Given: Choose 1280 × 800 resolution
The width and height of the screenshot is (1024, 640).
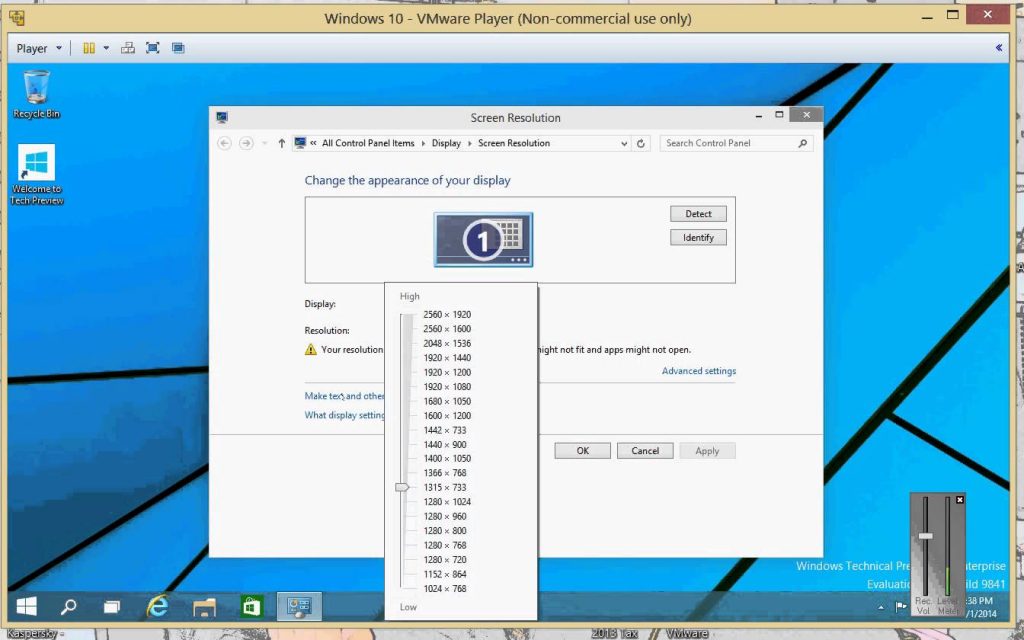Looking at the screenshot, I should tap(445, 530).
